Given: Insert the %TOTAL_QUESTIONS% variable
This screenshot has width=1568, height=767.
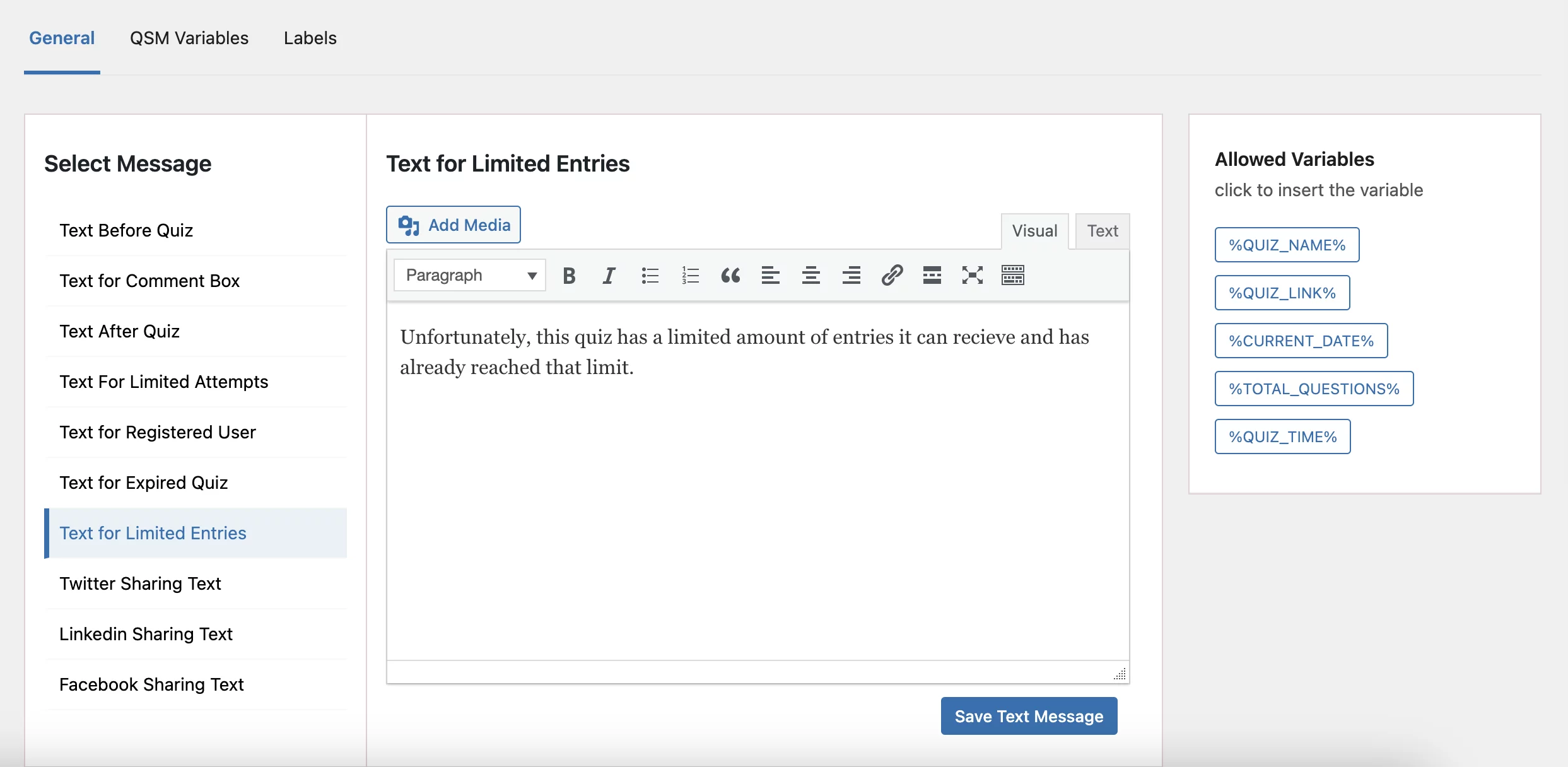Looking at the screenshot, I should click(1314, 389).
